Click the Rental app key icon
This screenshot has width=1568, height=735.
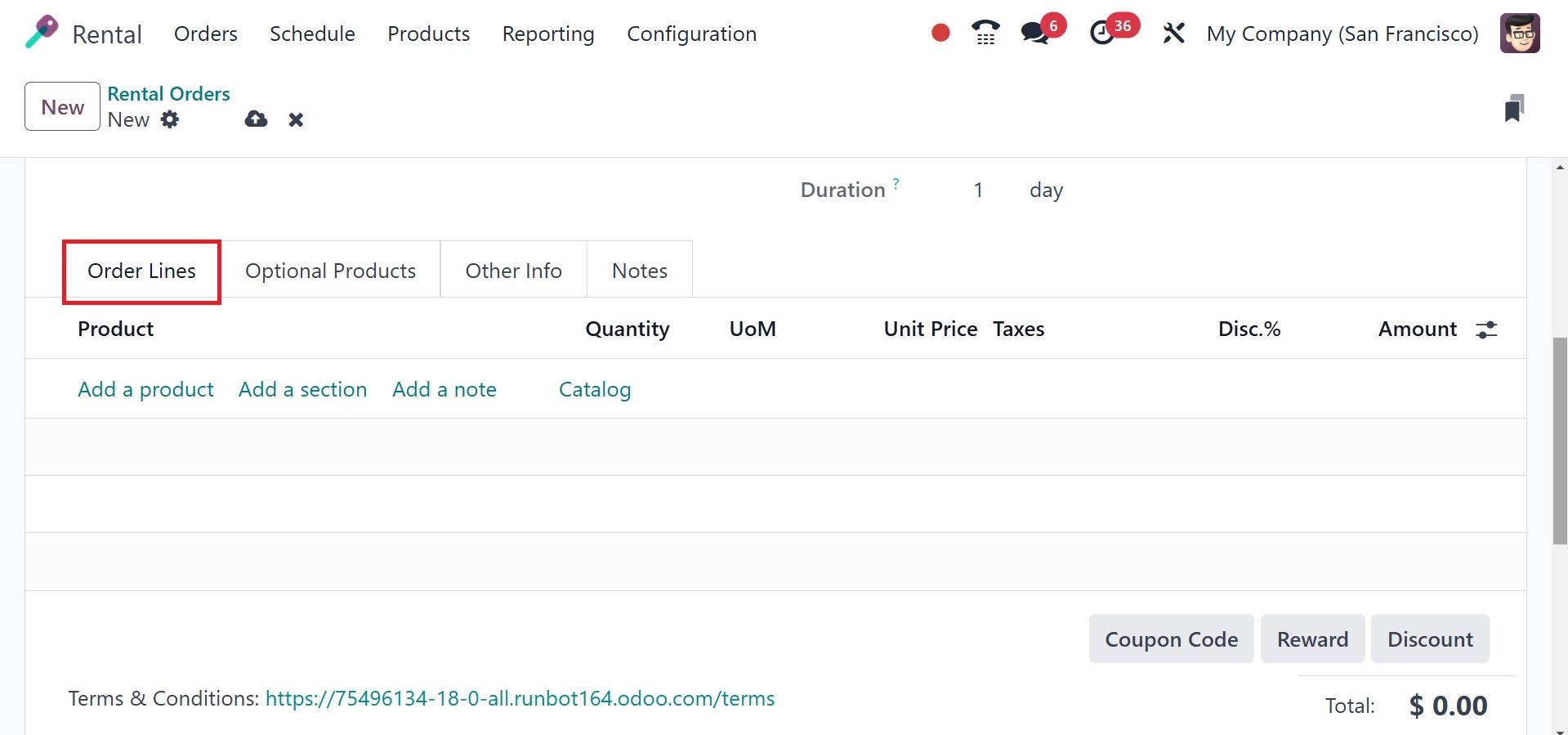[x=42, y=33]
